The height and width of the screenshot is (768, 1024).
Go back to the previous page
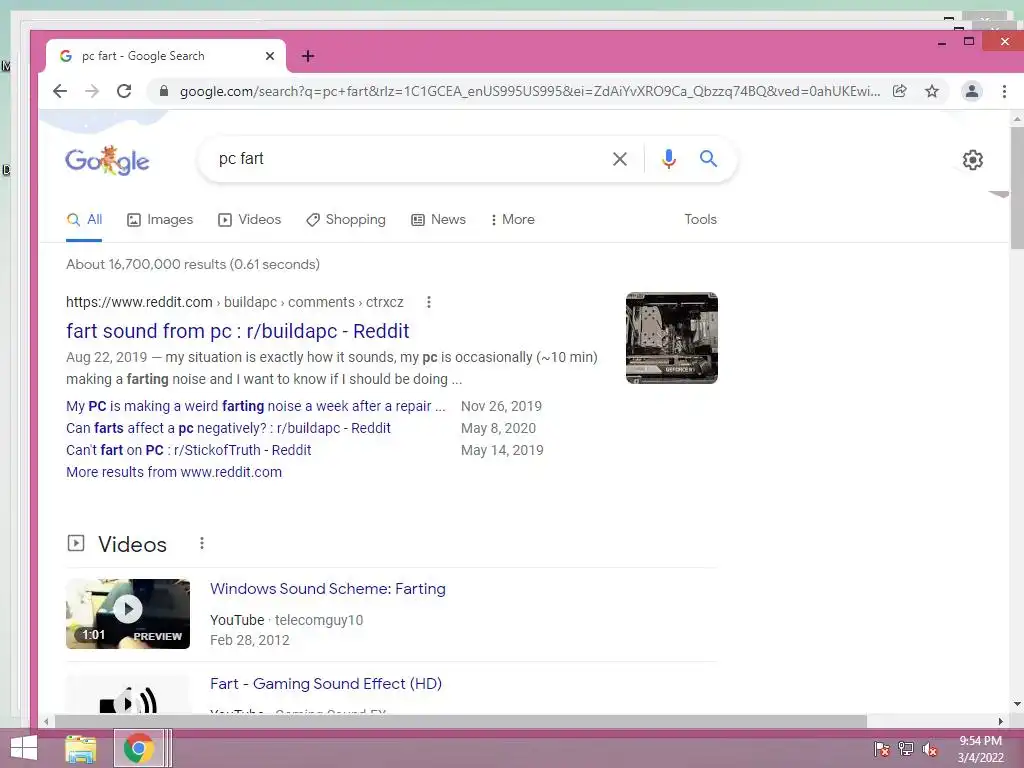click(x=59, y=91)
